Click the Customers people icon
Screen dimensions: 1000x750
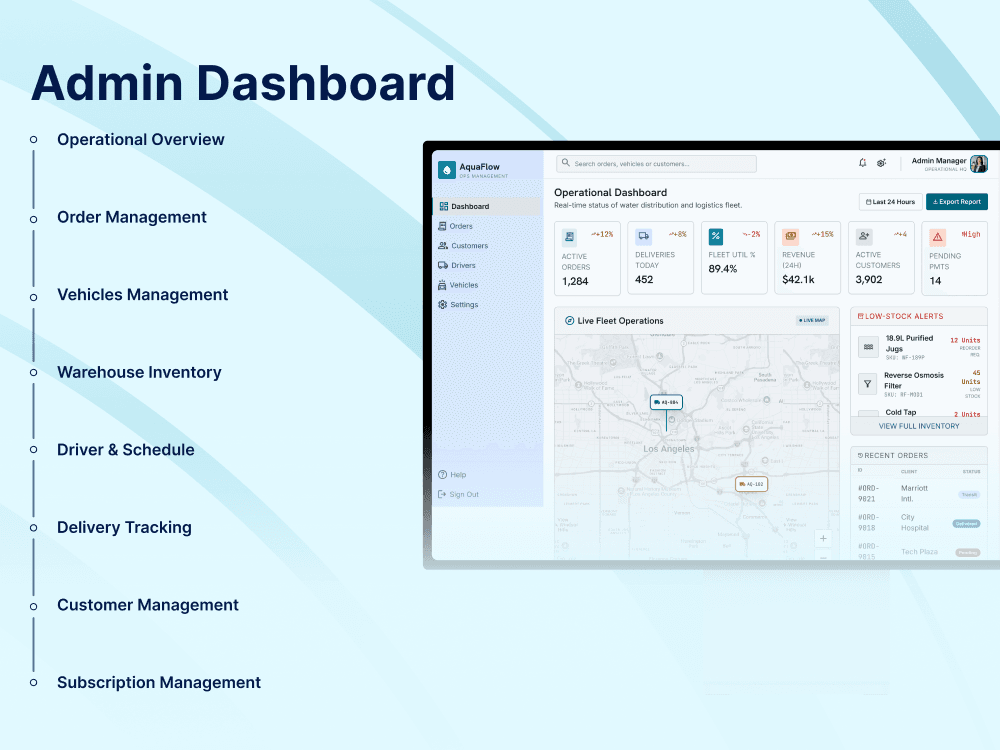(x=443, y=246)
